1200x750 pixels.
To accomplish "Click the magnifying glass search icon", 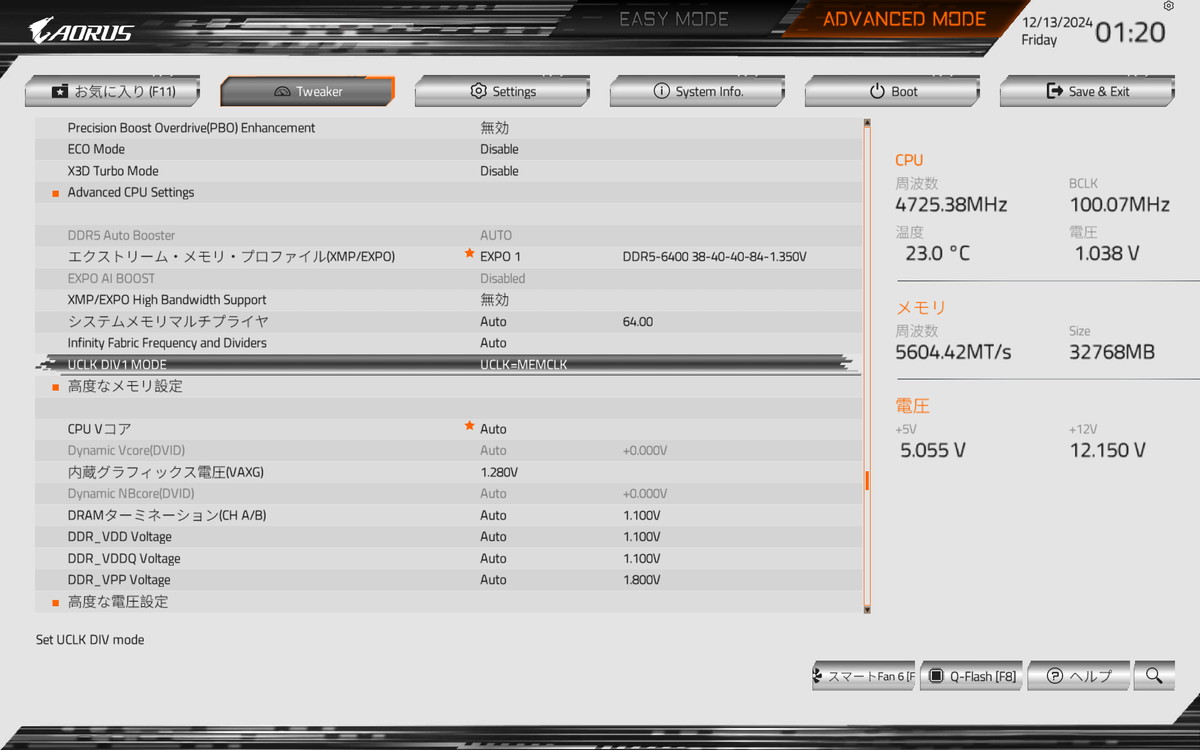I will point(1154,676).
